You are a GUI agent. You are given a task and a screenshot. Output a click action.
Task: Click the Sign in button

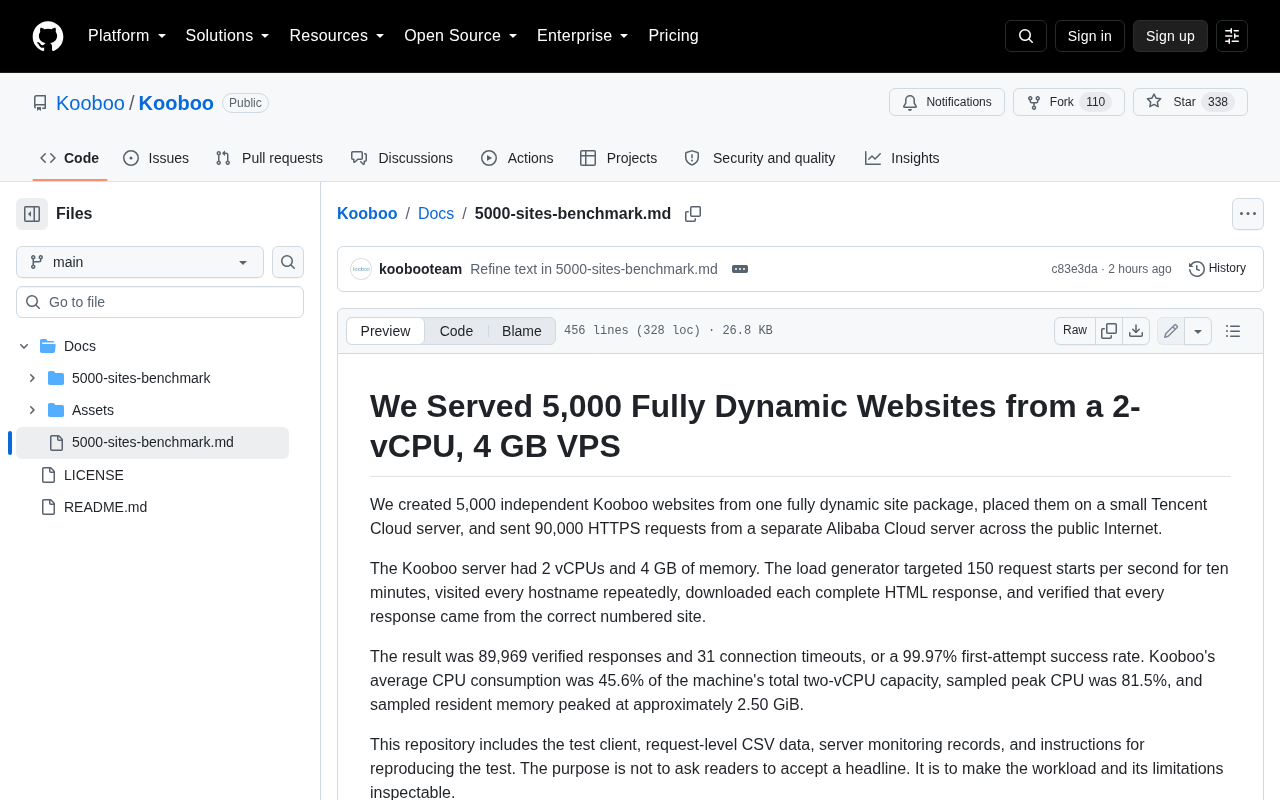[x=1090, y=36]
